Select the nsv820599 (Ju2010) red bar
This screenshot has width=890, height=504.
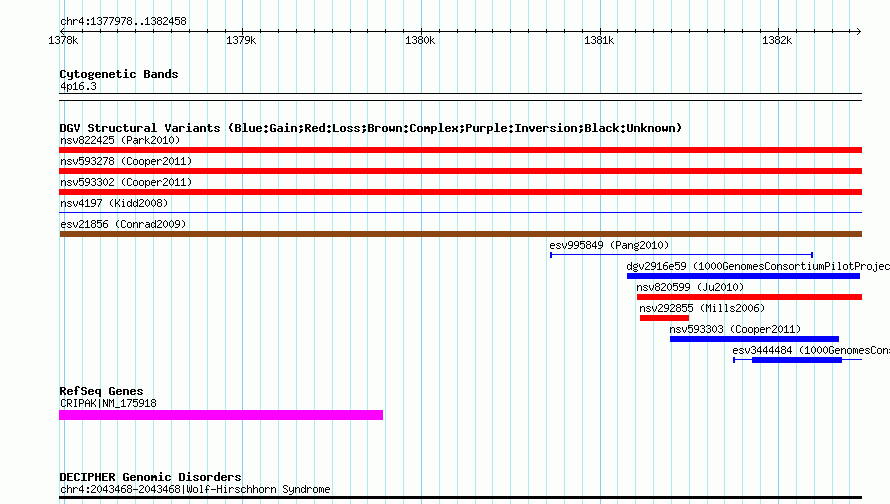(x=749, y=297)
